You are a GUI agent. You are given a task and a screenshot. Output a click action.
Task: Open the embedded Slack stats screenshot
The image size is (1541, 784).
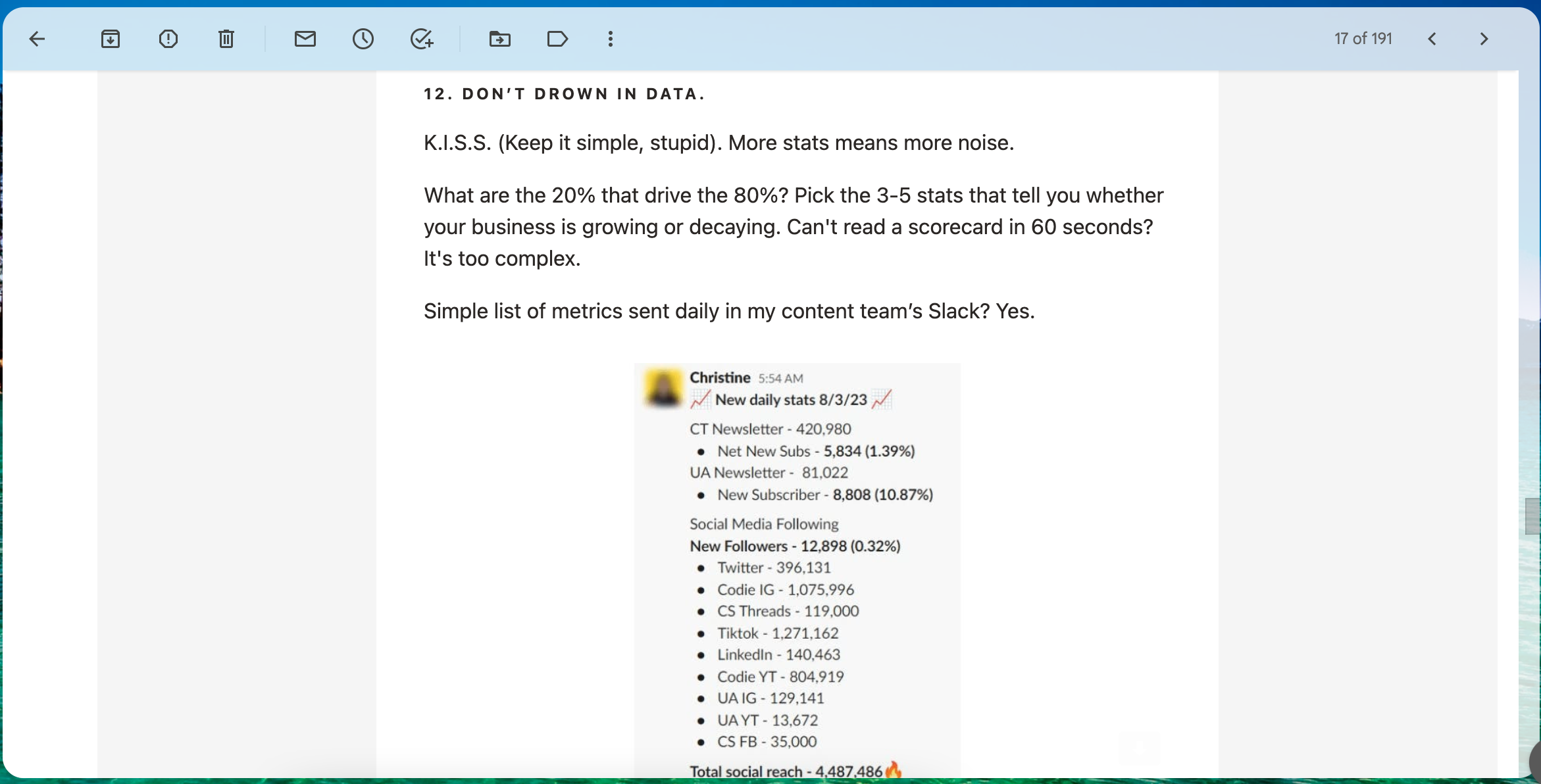[x=797, y=571]
